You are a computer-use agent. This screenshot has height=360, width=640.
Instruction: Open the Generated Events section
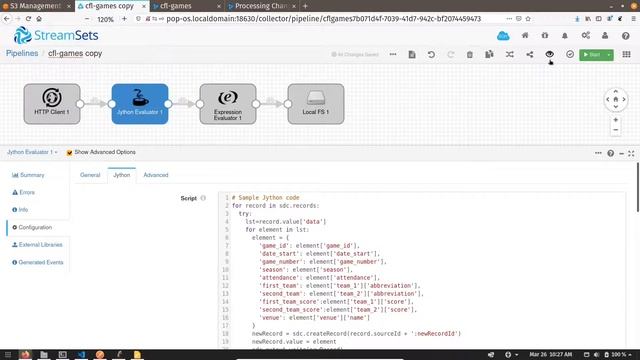click(x=38, y=262)
